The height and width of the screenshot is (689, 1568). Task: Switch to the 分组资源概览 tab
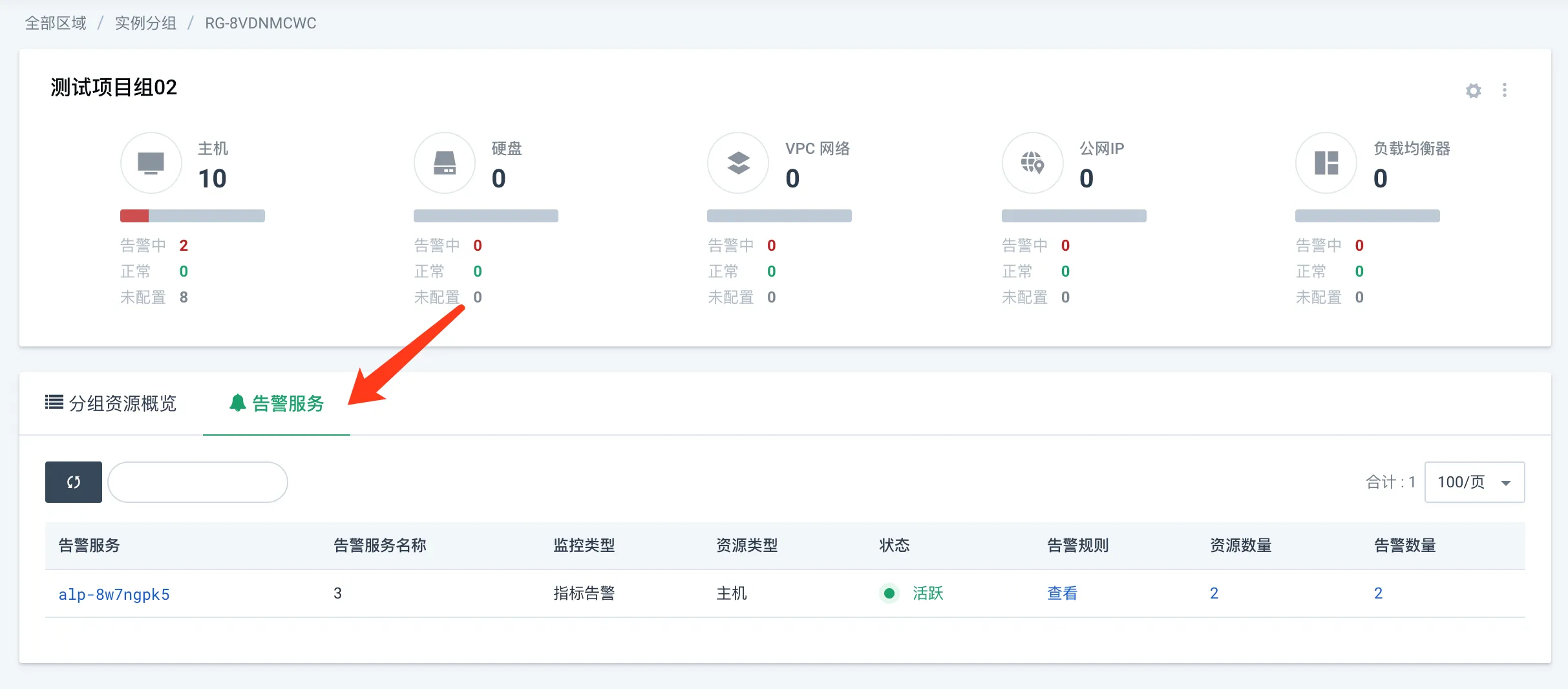pos(111,403)
